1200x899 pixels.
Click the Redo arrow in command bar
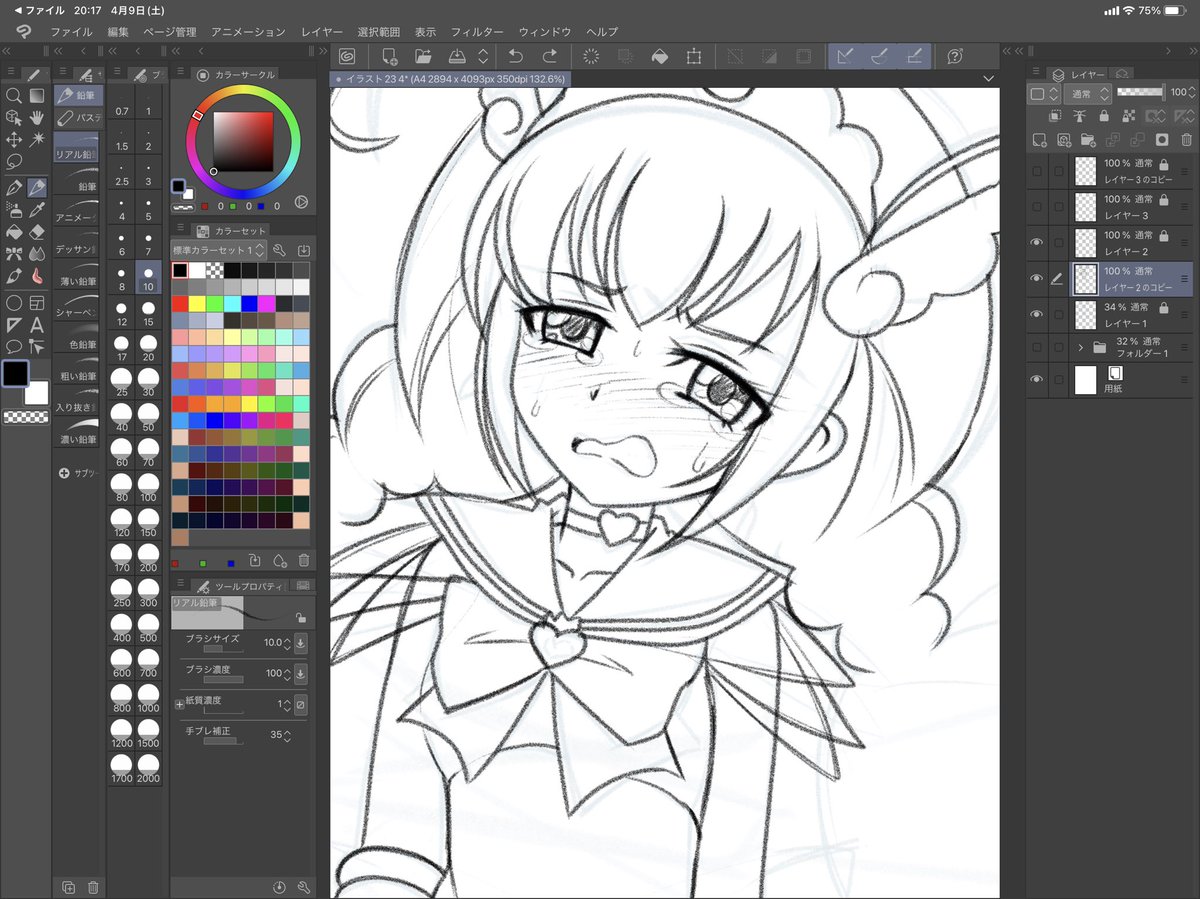click(549, 56)
